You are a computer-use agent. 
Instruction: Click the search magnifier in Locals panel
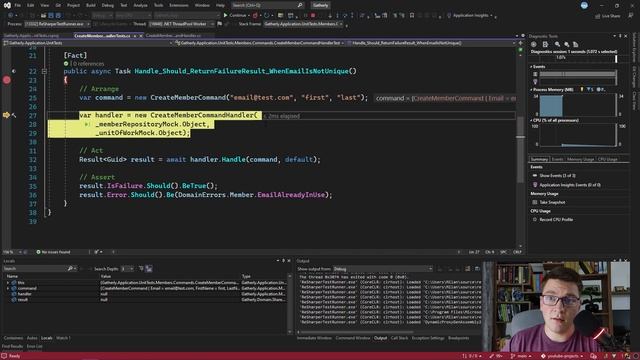[x=70, y=269]
